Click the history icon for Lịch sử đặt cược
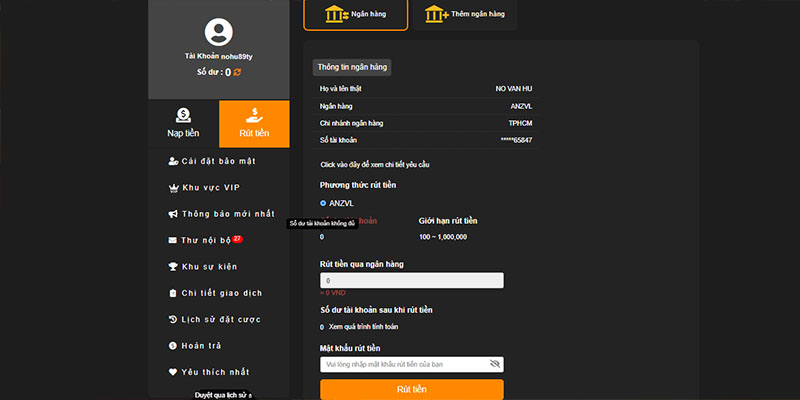The height and width of the screenshot is (400, 800). click(x=173, y=319)
